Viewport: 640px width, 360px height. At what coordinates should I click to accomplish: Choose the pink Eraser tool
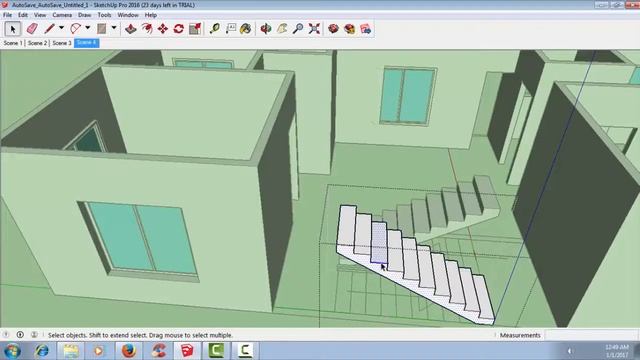[32, 29]
